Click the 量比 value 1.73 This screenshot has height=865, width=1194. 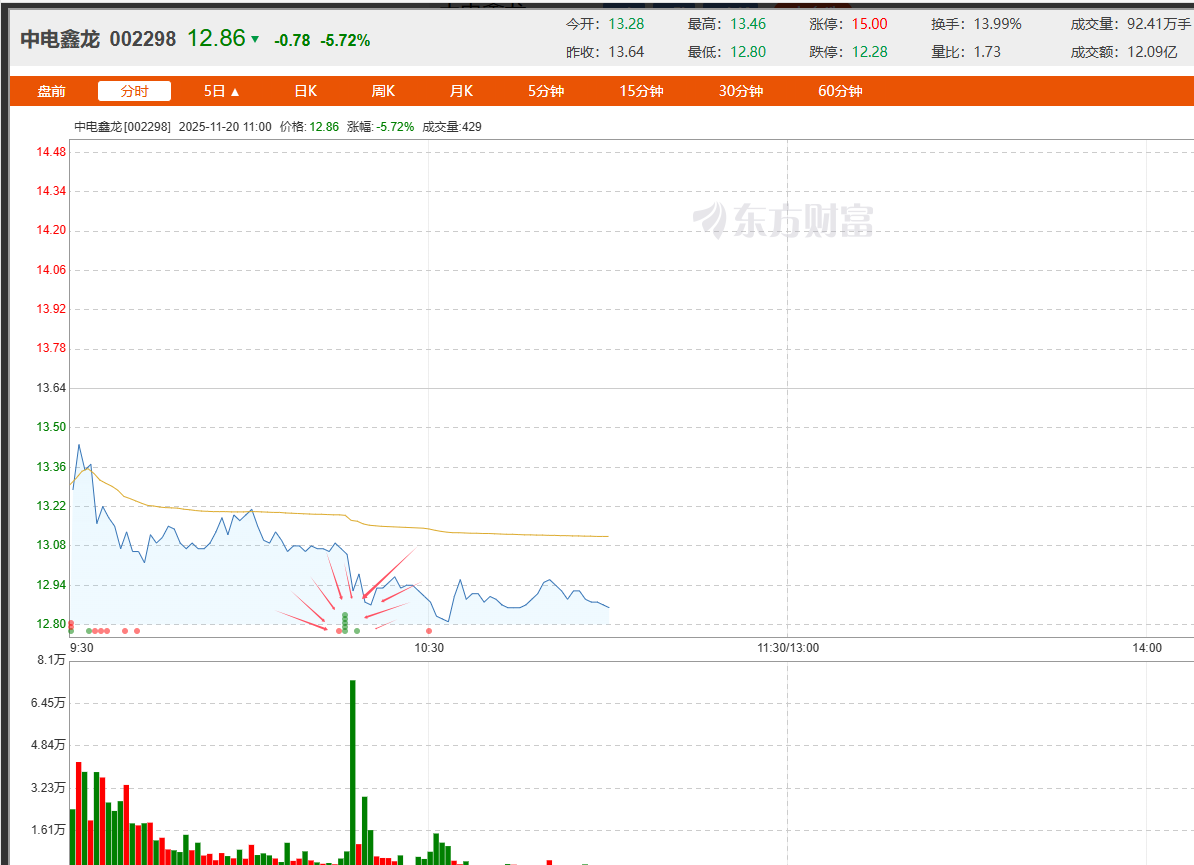[x=987, y=53]
